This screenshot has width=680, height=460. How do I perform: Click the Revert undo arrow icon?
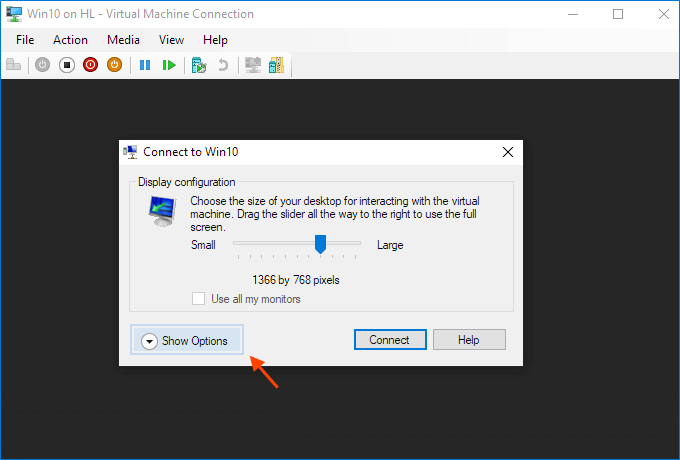(223, 65)
